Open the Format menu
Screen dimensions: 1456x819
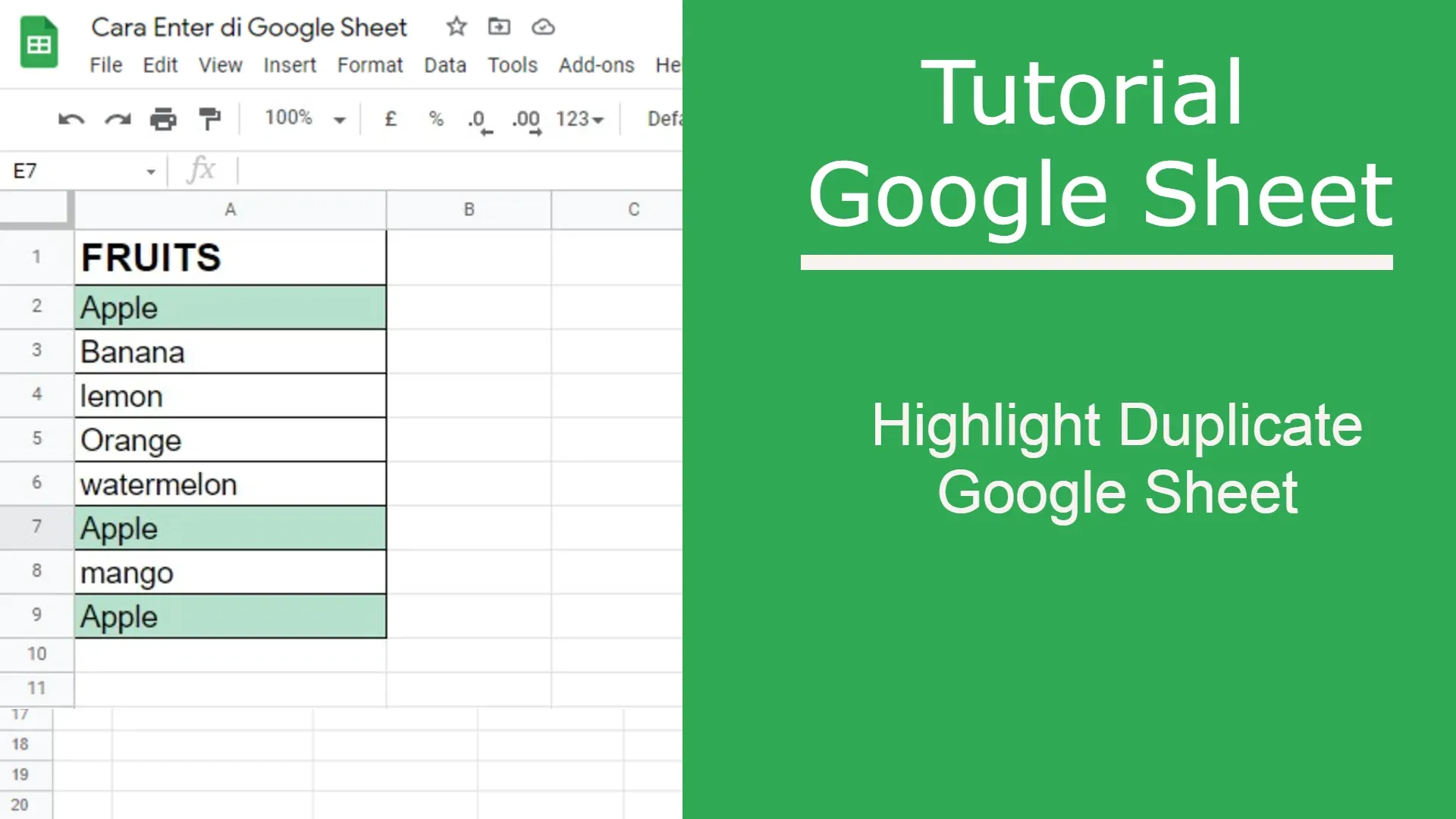pyautogui.click(x=370, y=65)
